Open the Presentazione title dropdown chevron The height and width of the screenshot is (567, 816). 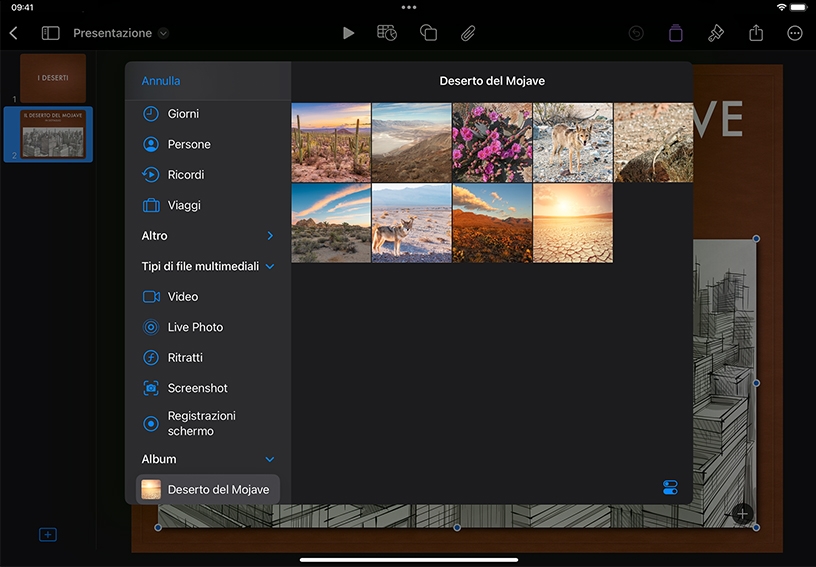(x=163, y=33)
